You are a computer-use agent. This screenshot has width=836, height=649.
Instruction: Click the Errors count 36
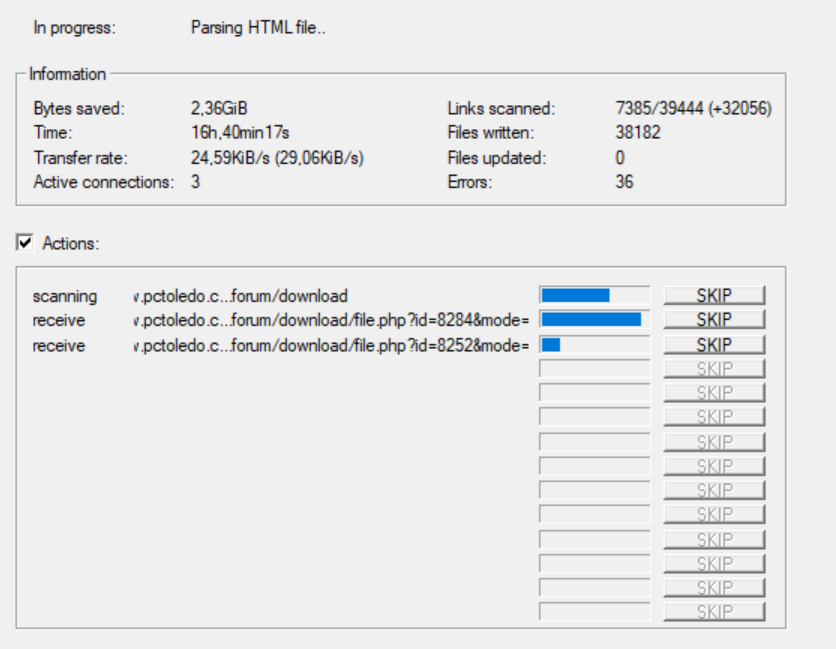(x=625, y=182)
